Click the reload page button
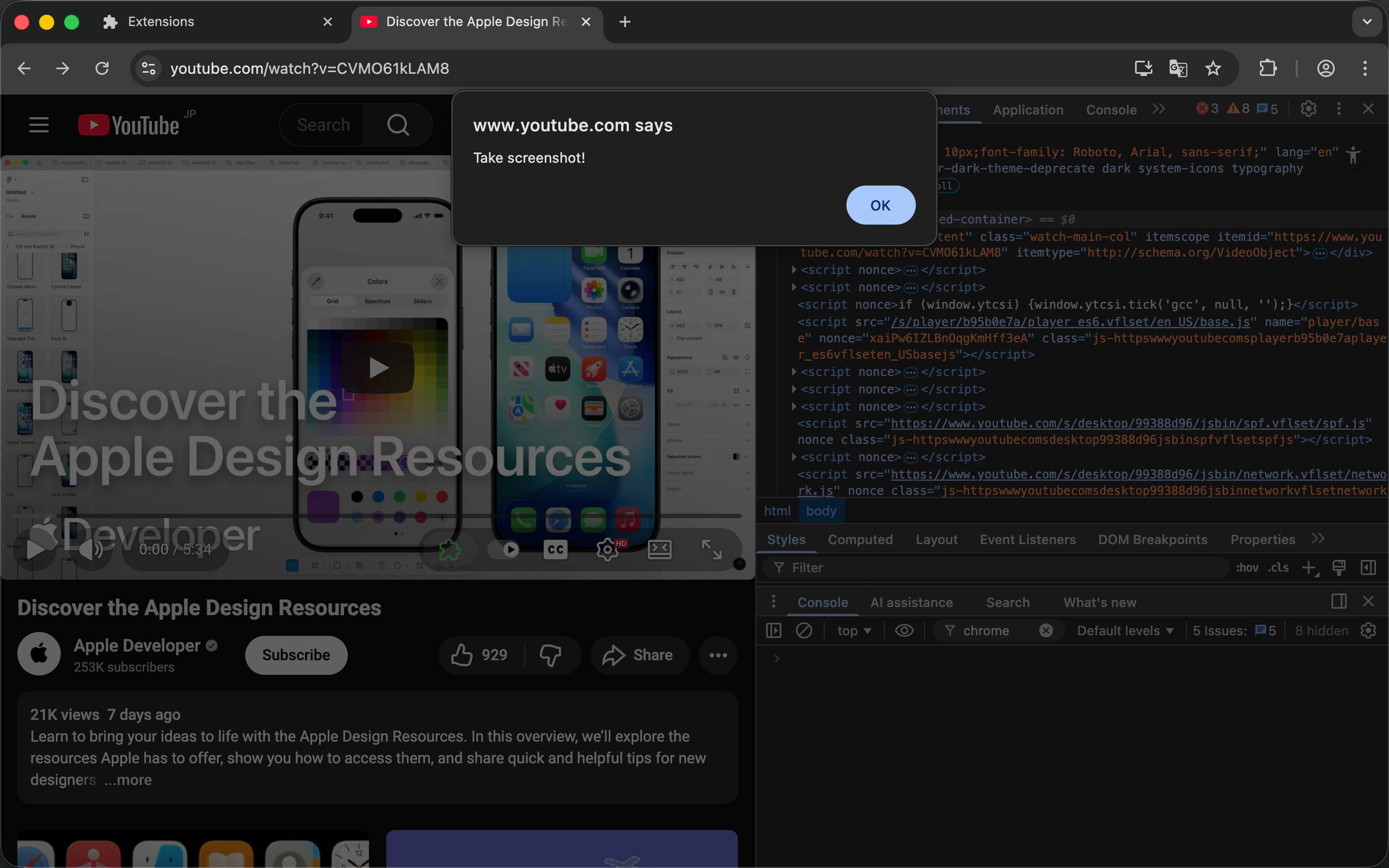1389x868 pixels. pos(102,68)
